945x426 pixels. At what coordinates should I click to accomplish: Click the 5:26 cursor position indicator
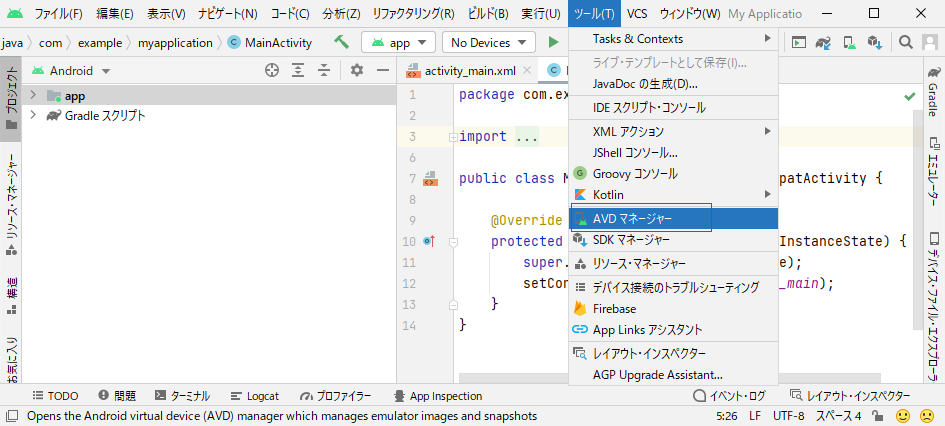coord(727,416)
